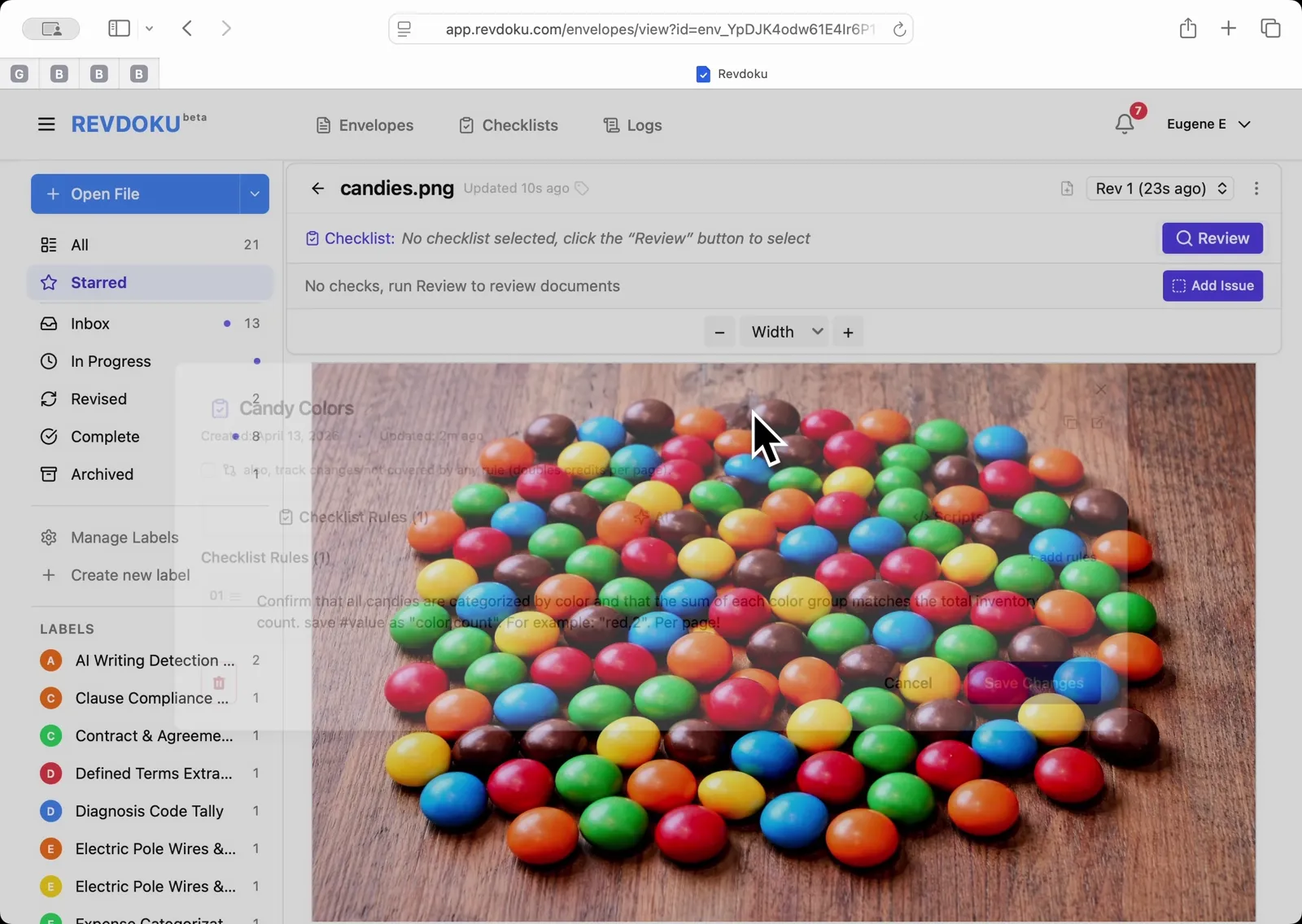This screenshot has height=924, width=1302.
Task: Open the Logs tab
Action: pos(632,125)
